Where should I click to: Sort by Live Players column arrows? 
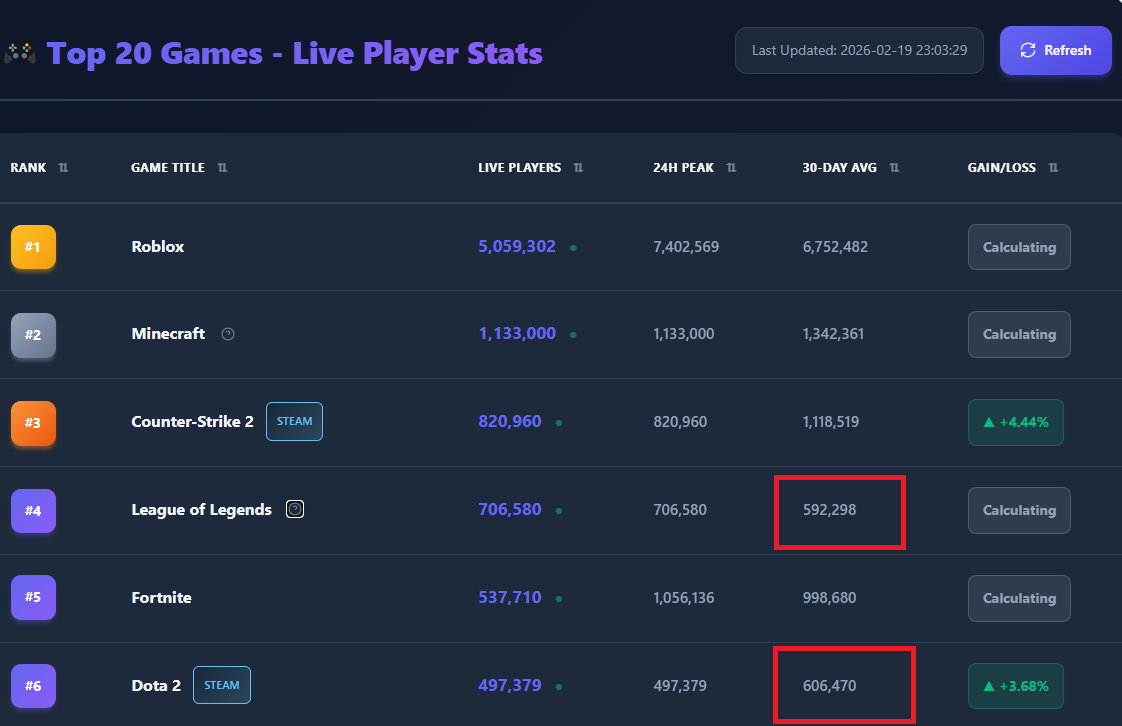(x=578, y=168)
